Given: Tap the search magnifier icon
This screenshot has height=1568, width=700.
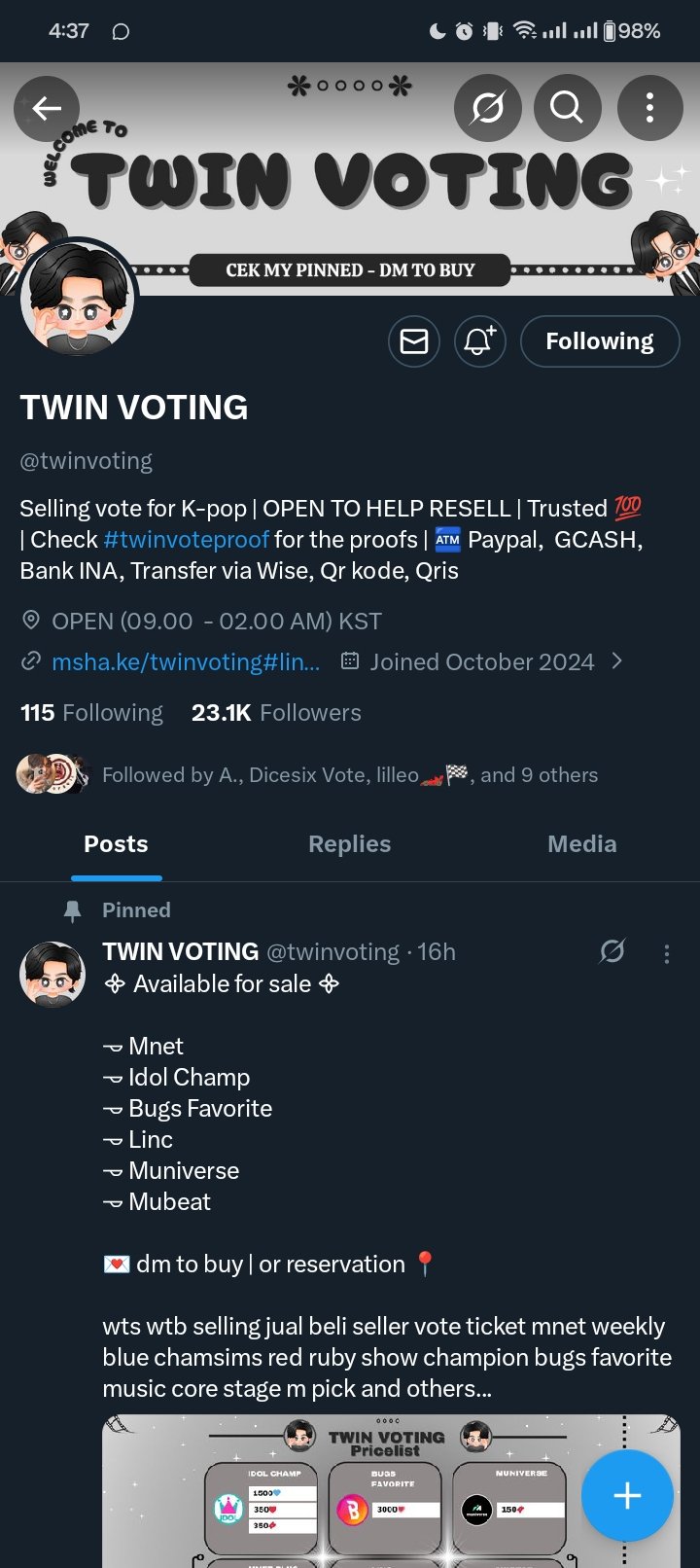Looking at the screenshot, I should [x=567, y=108].
